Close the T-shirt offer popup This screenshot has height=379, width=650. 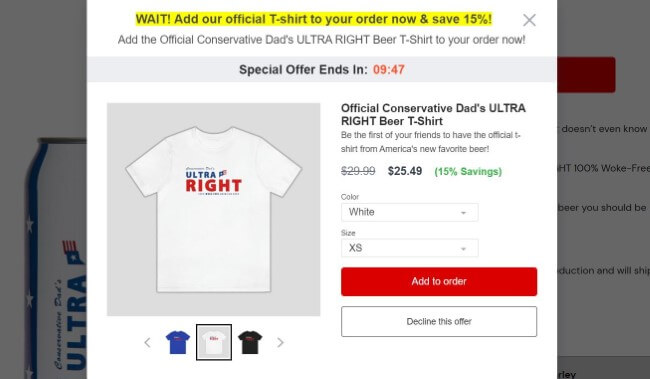[x=529, y=20]
